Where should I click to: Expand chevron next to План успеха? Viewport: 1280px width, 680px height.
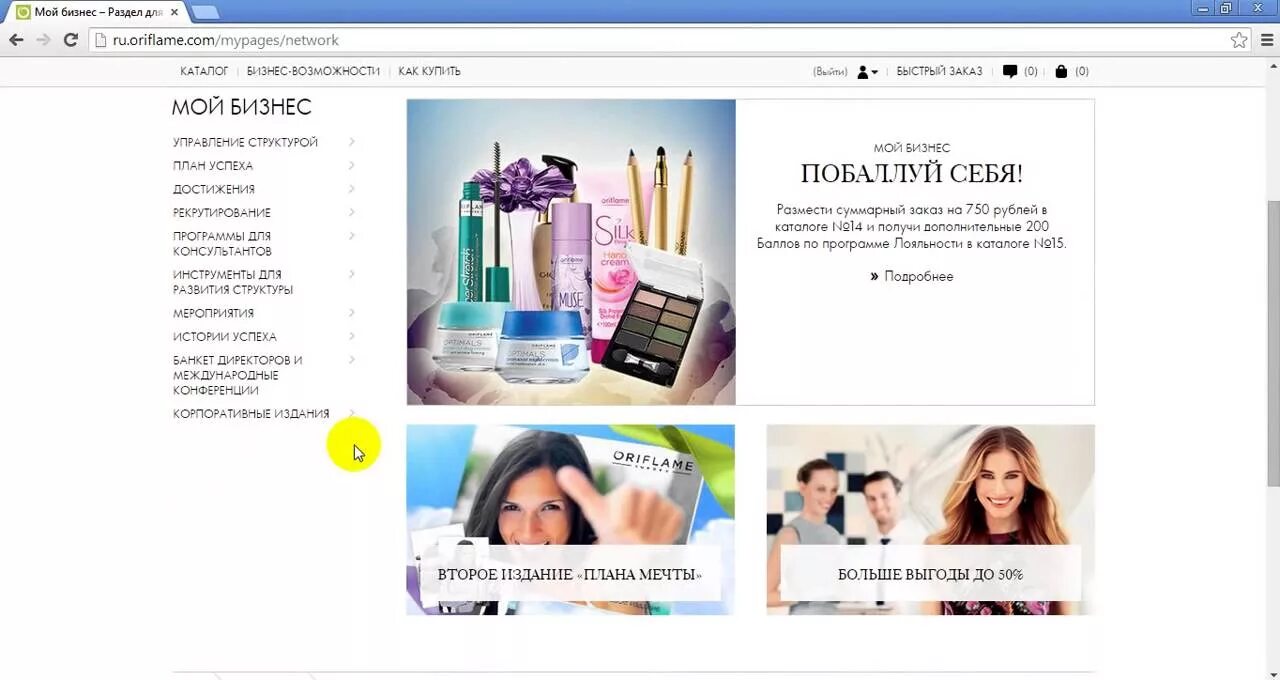click(x=351, y=165)
